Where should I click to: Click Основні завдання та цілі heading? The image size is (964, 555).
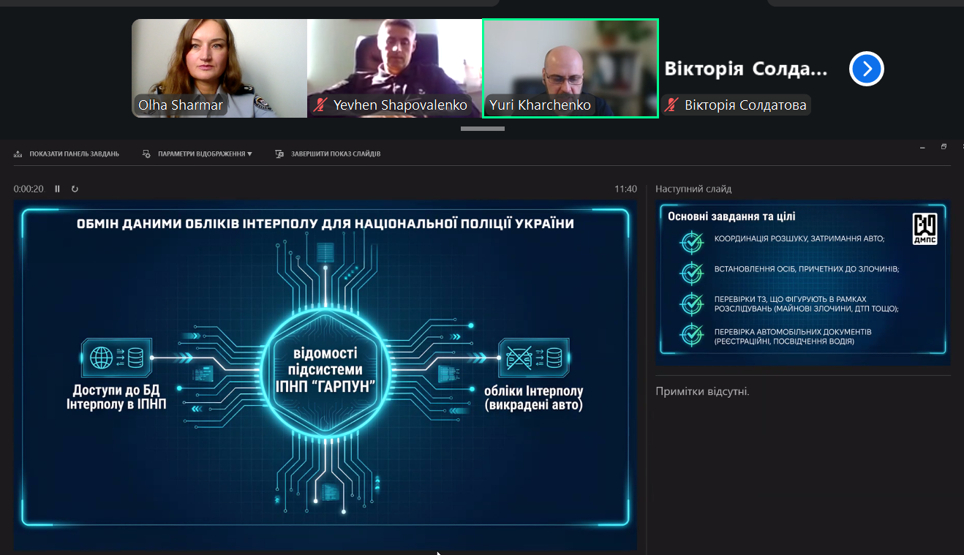click(732, 216)
